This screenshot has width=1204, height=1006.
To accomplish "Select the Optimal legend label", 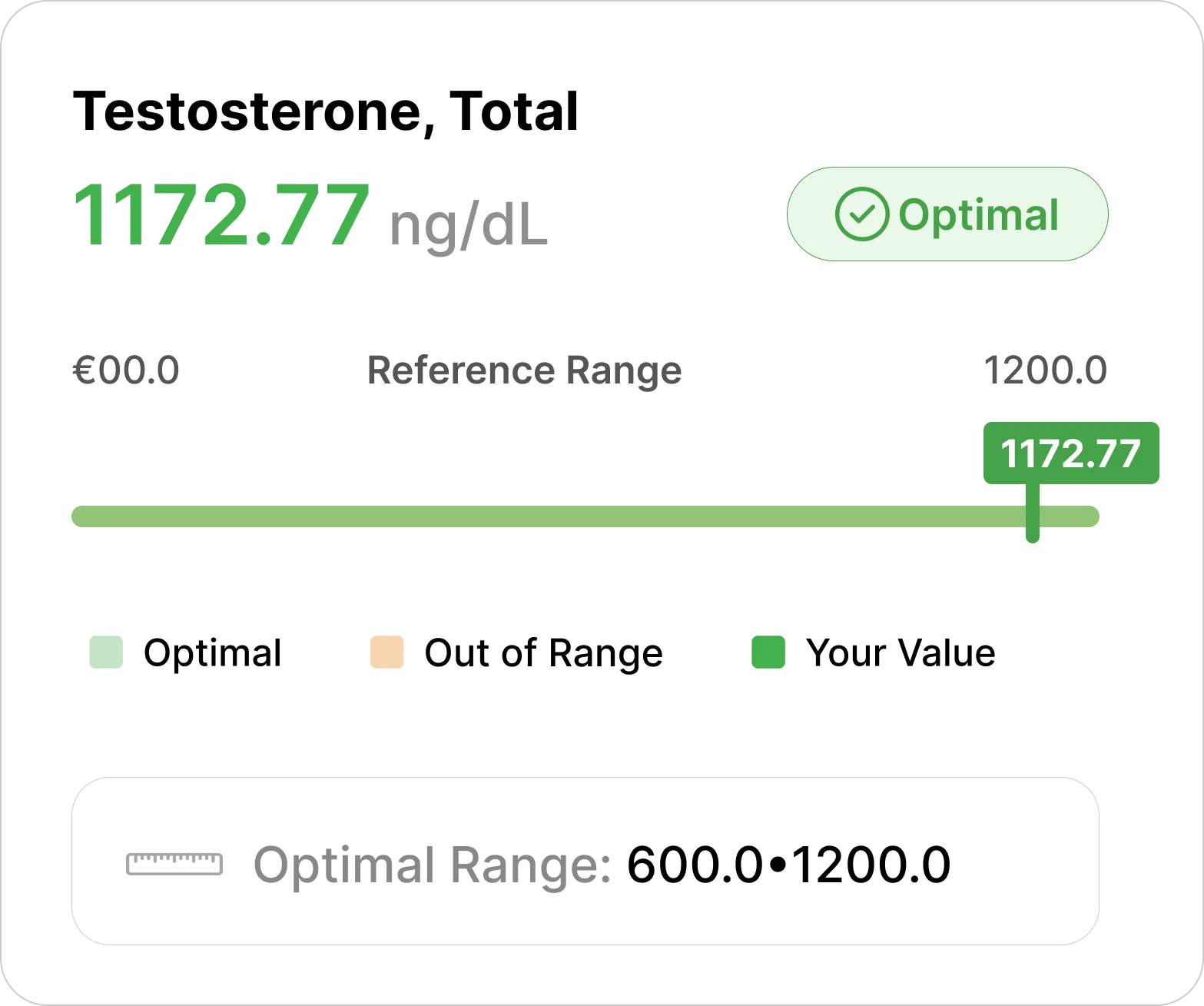I will coord(213,653).
